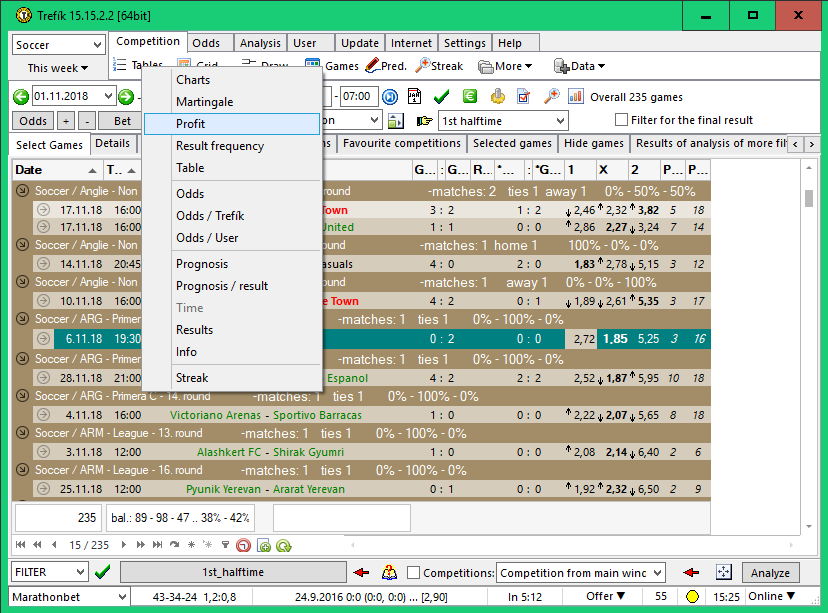This screenshot has height=613, width=828.
Task: Choose Prognosis / result menu entry
Action: [x=222, y=286]
